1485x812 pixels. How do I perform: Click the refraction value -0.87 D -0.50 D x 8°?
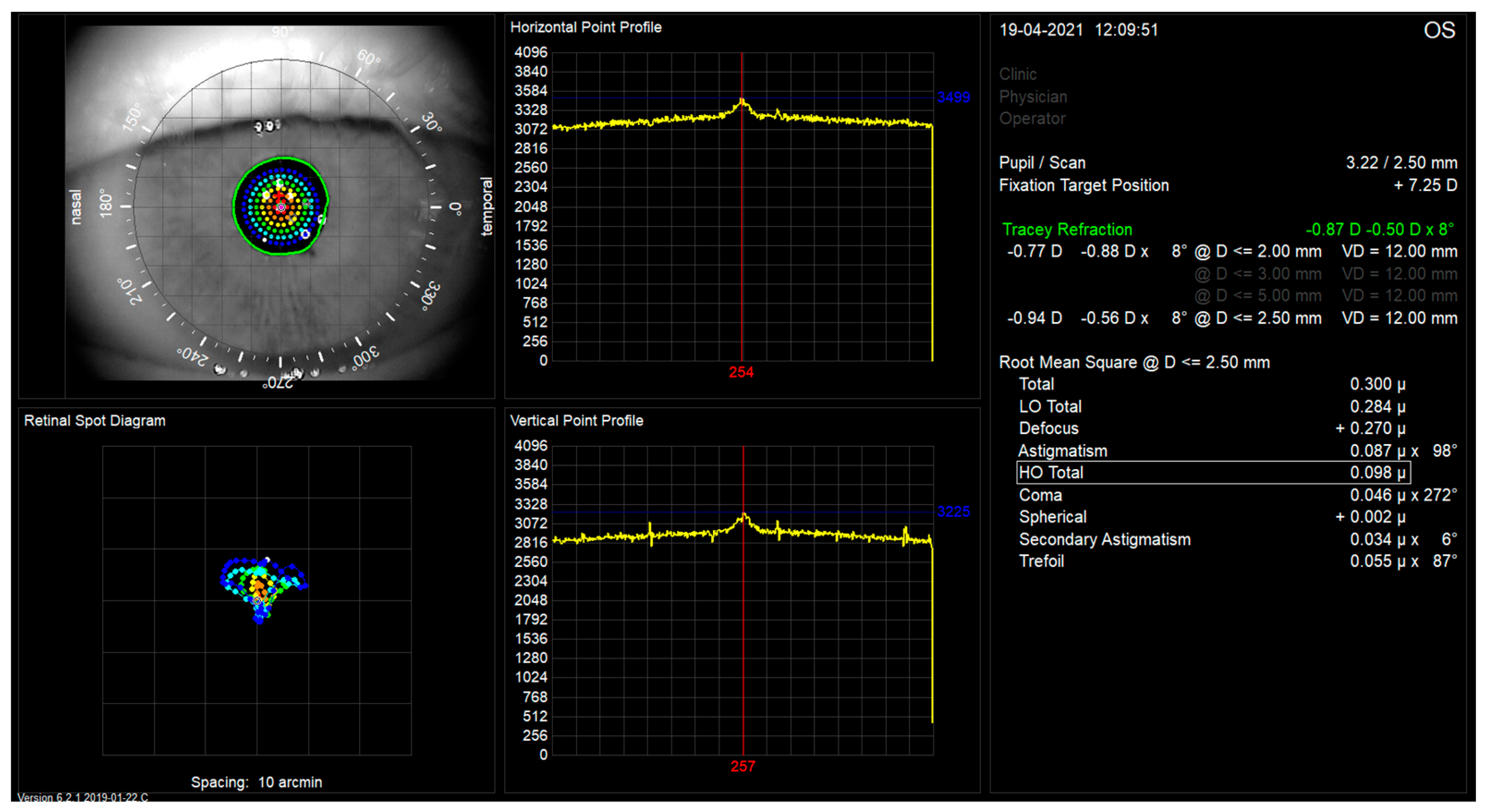point(1379,229)
